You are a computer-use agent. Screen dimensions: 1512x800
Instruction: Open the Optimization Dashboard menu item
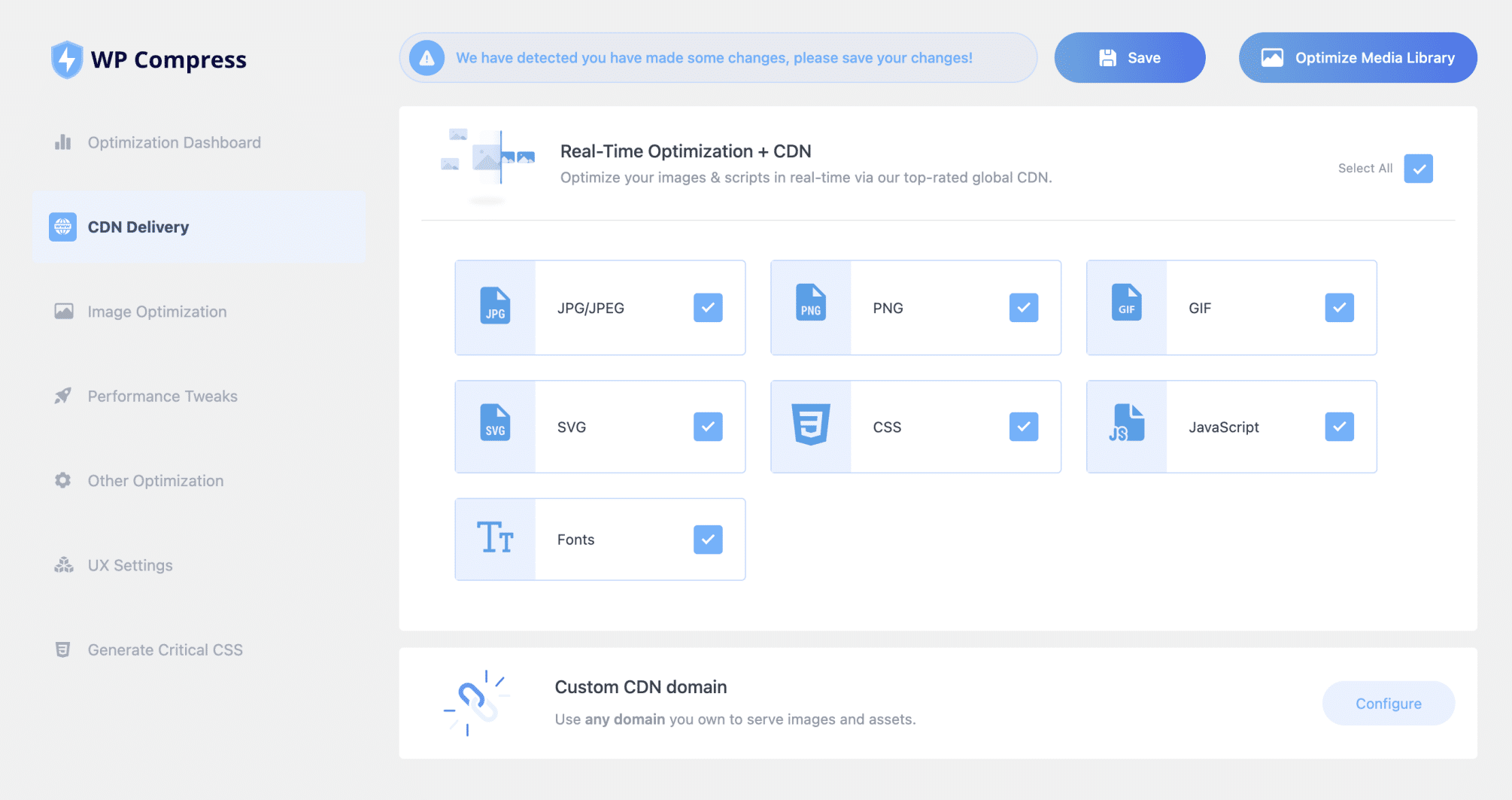coord(199,142)
